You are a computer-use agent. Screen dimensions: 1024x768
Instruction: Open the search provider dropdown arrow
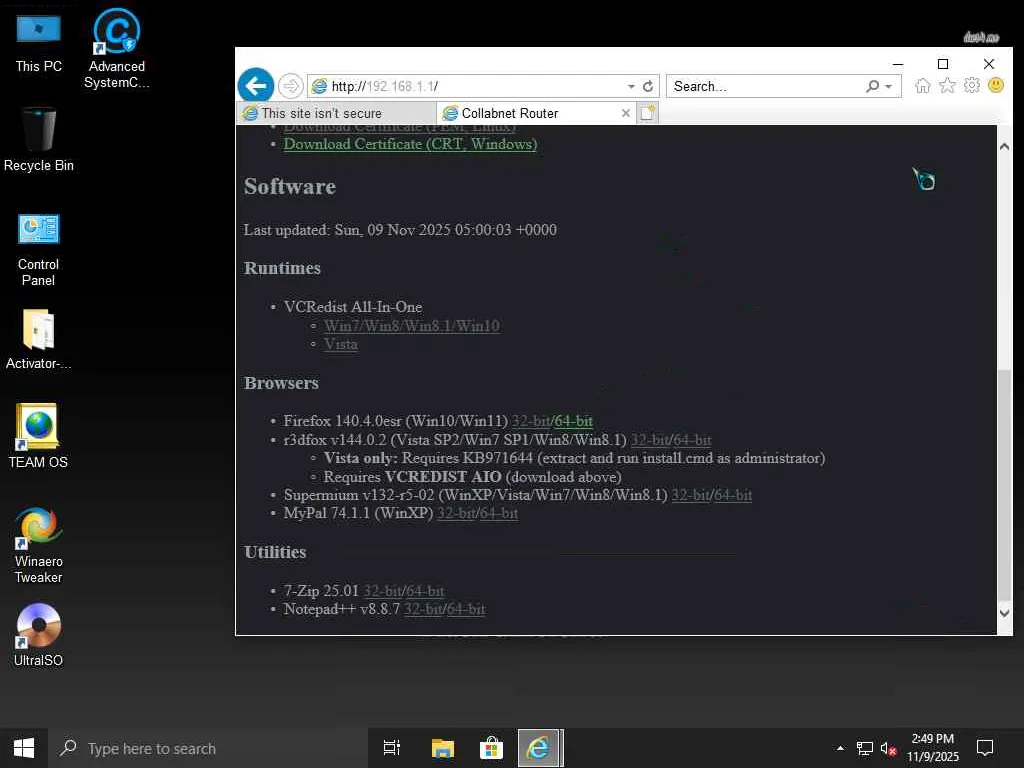click(x=888, y=86)
